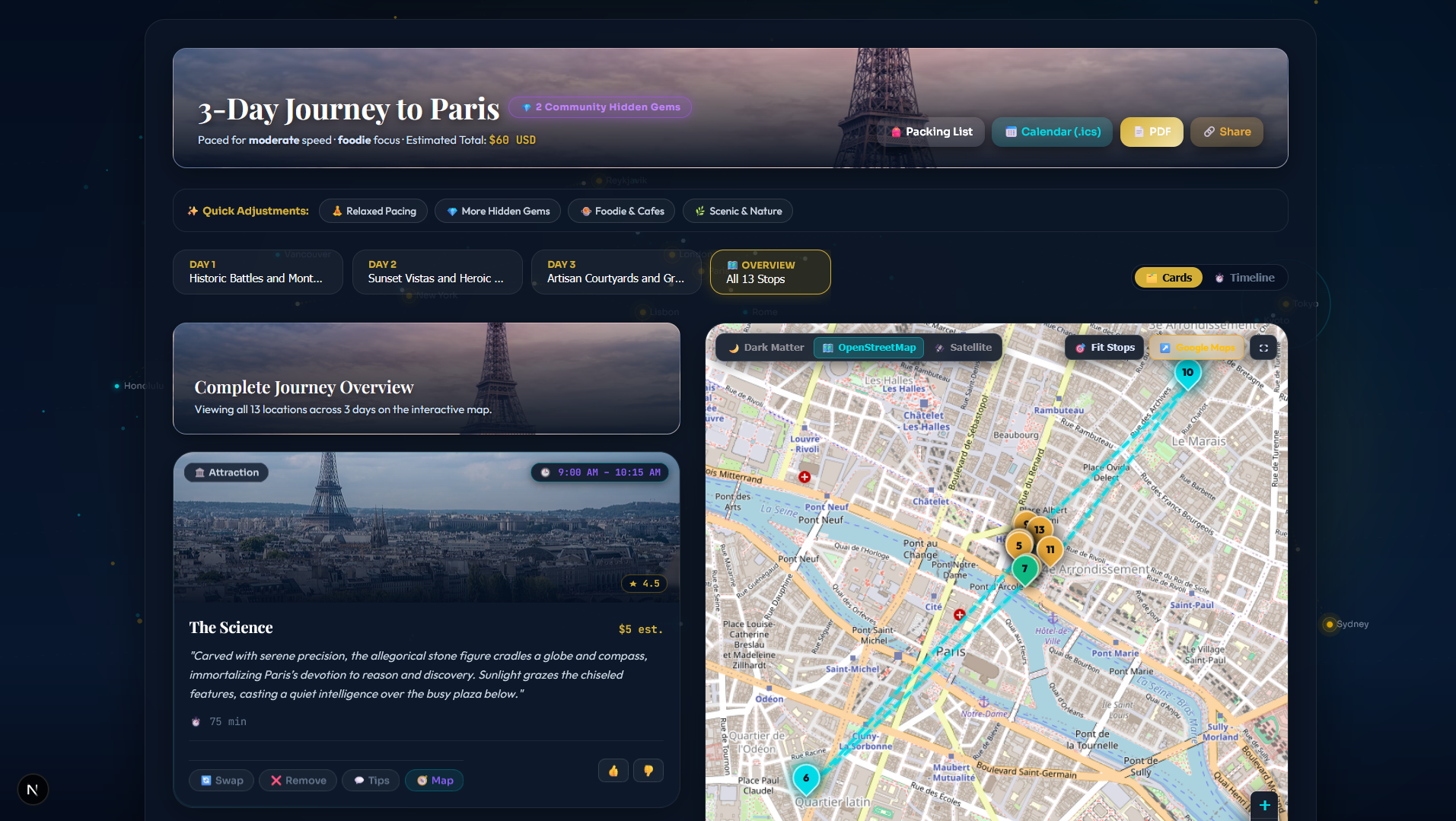1456x821 pixels.
Task: Apply the More Hidden Gems adjustment
Action: point(498,211)
